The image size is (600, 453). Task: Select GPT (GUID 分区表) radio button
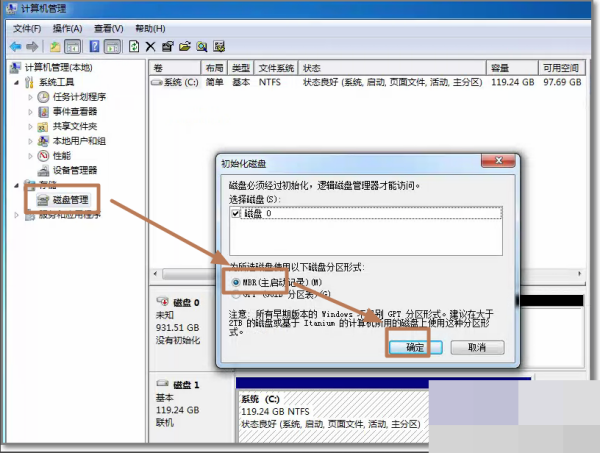click(x=236, y=295)
